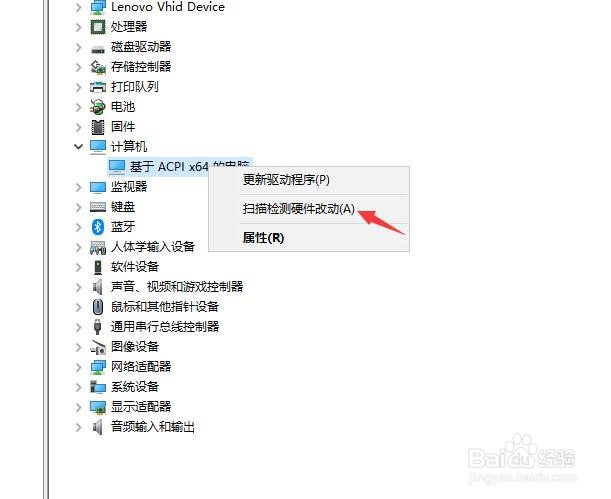Image resolution: width=611 pixels, height=499 pixels.
Task: Select the firmware chip icon for 固件
Action: 98,127
